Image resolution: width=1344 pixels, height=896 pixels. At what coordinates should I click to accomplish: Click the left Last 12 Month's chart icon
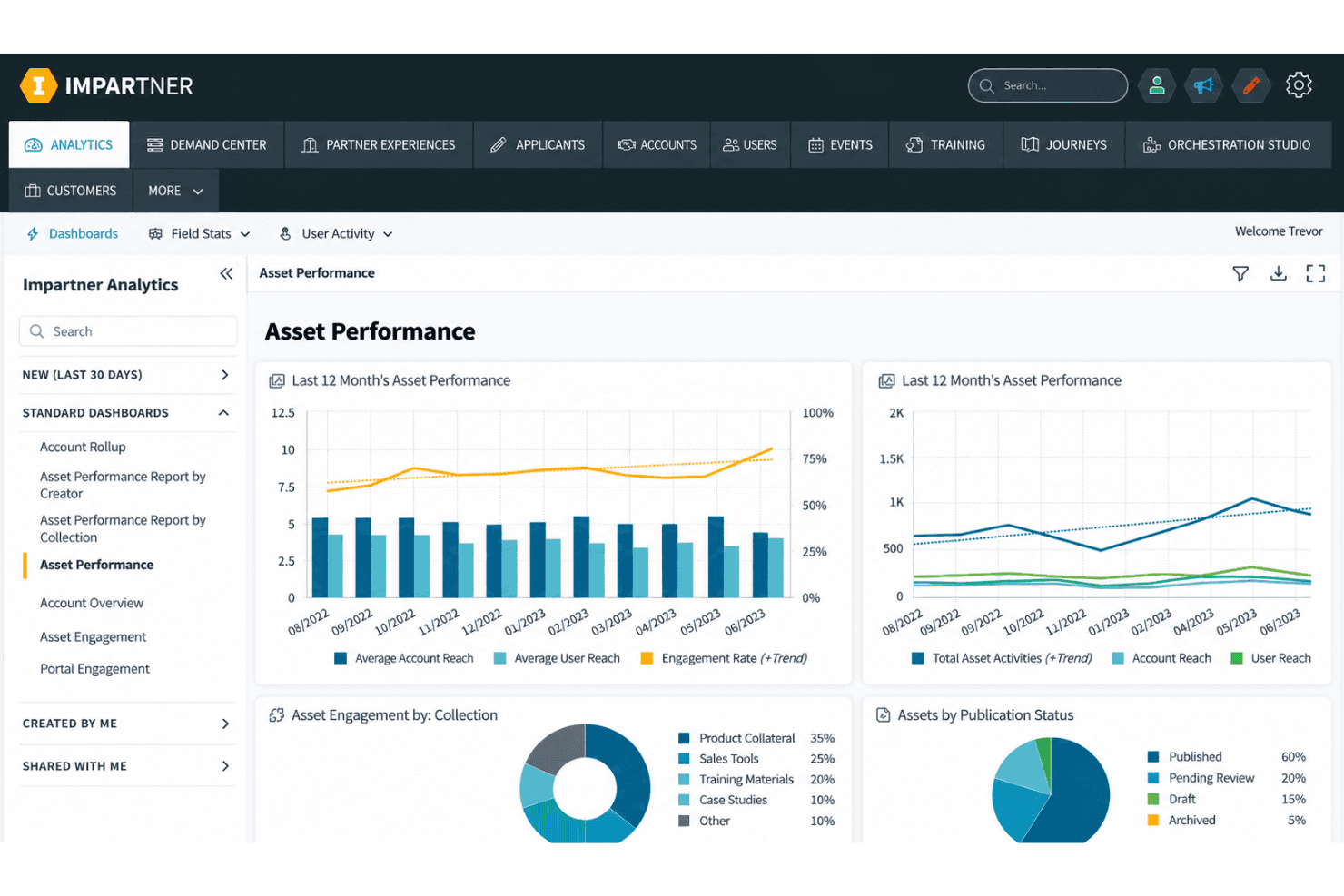[x=277, y=381]
